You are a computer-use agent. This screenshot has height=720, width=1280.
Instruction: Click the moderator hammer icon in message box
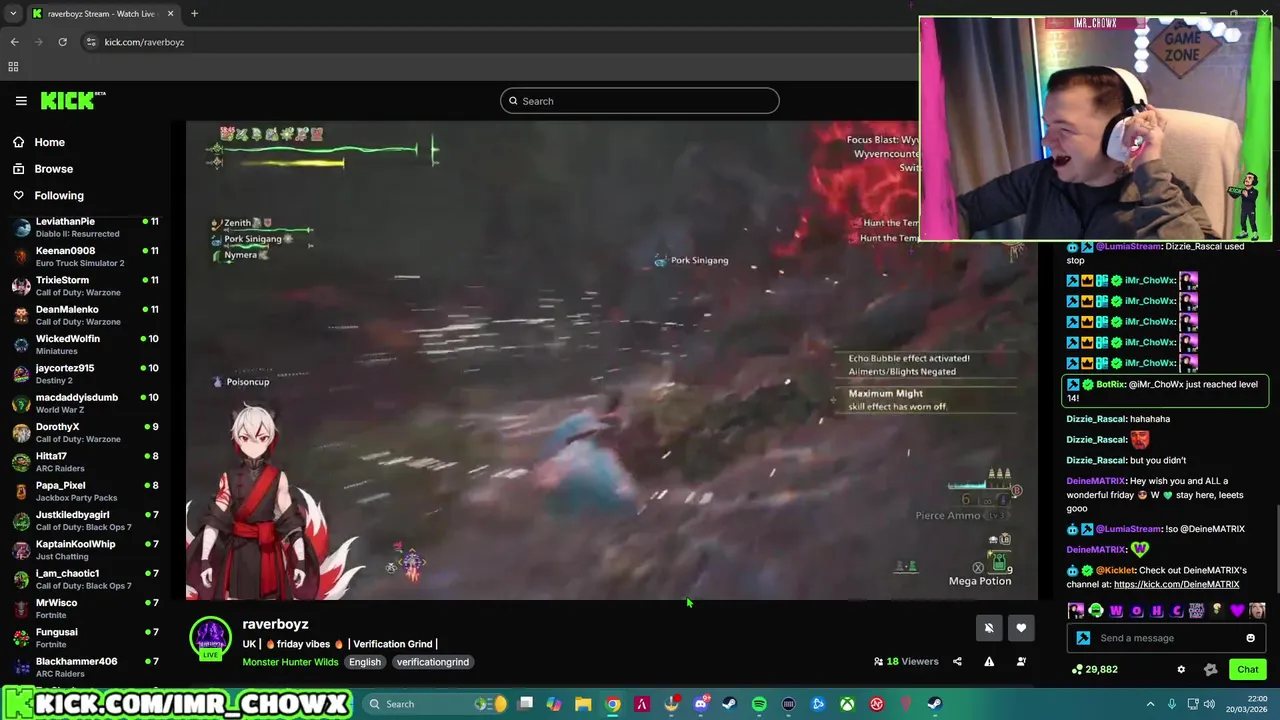pos(1083,638)
